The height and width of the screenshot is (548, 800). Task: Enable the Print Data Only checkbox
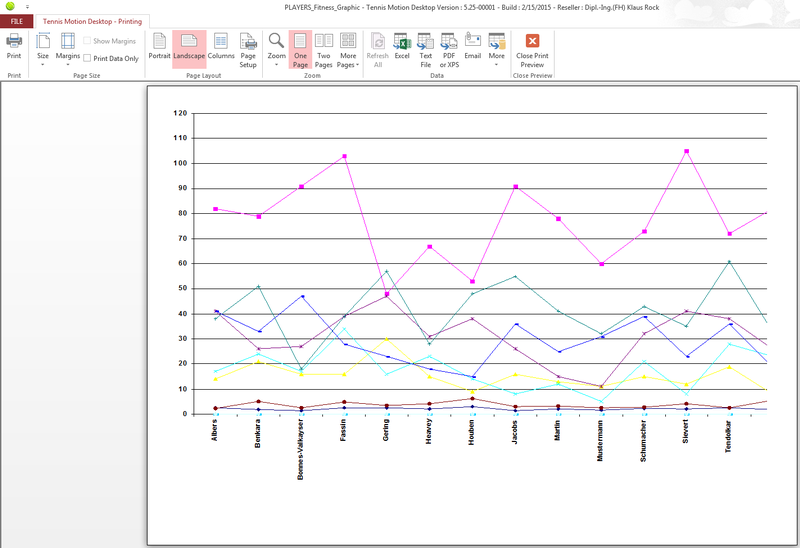[88, 59]
